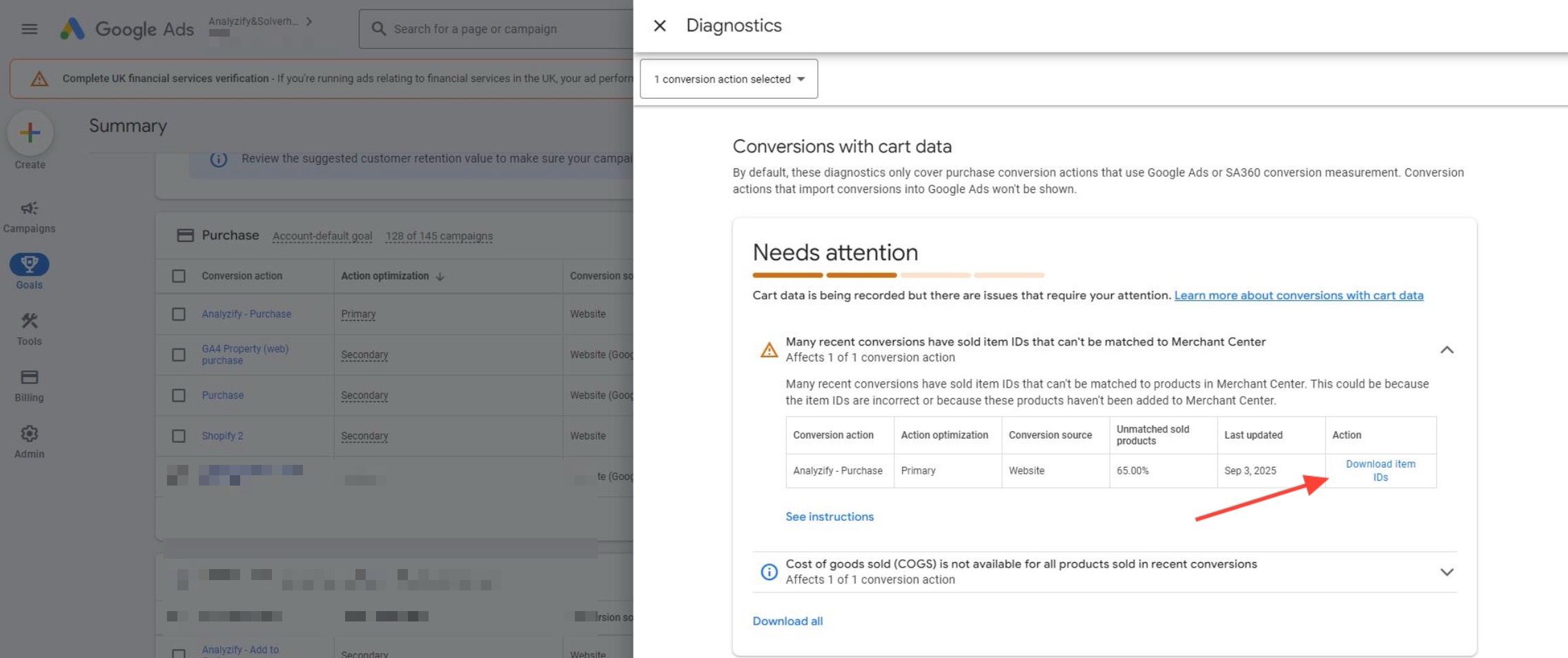
Task: Open the conversion action selected dropdown
Action: tap(729, 79)
